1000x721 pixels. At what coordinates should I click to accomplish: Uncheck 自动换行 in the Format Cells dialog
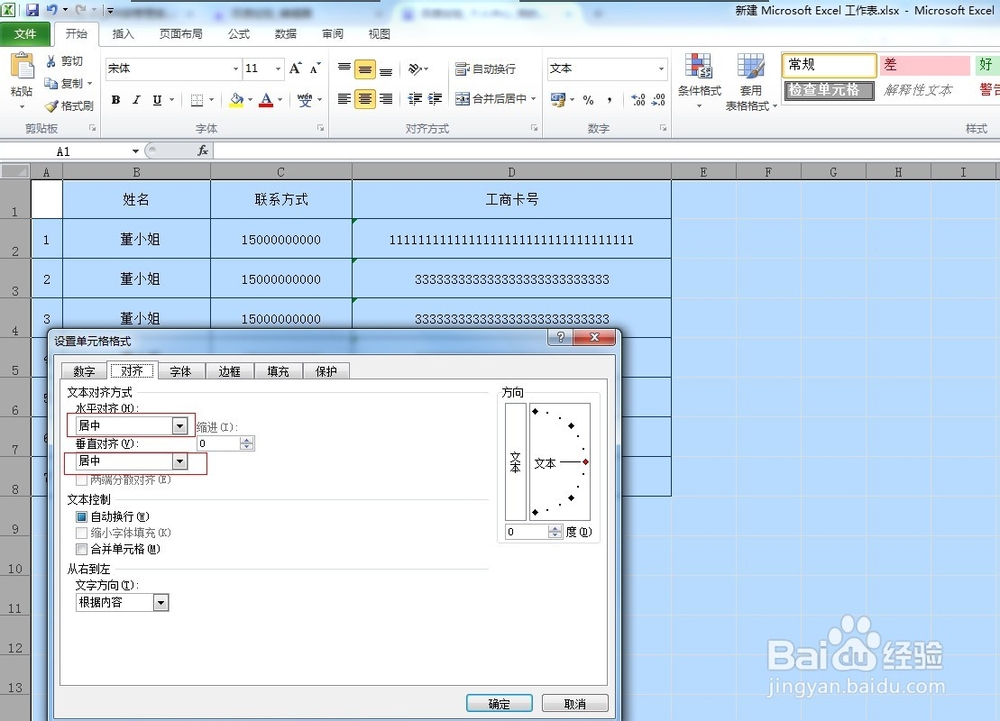[x=80, y=514]
